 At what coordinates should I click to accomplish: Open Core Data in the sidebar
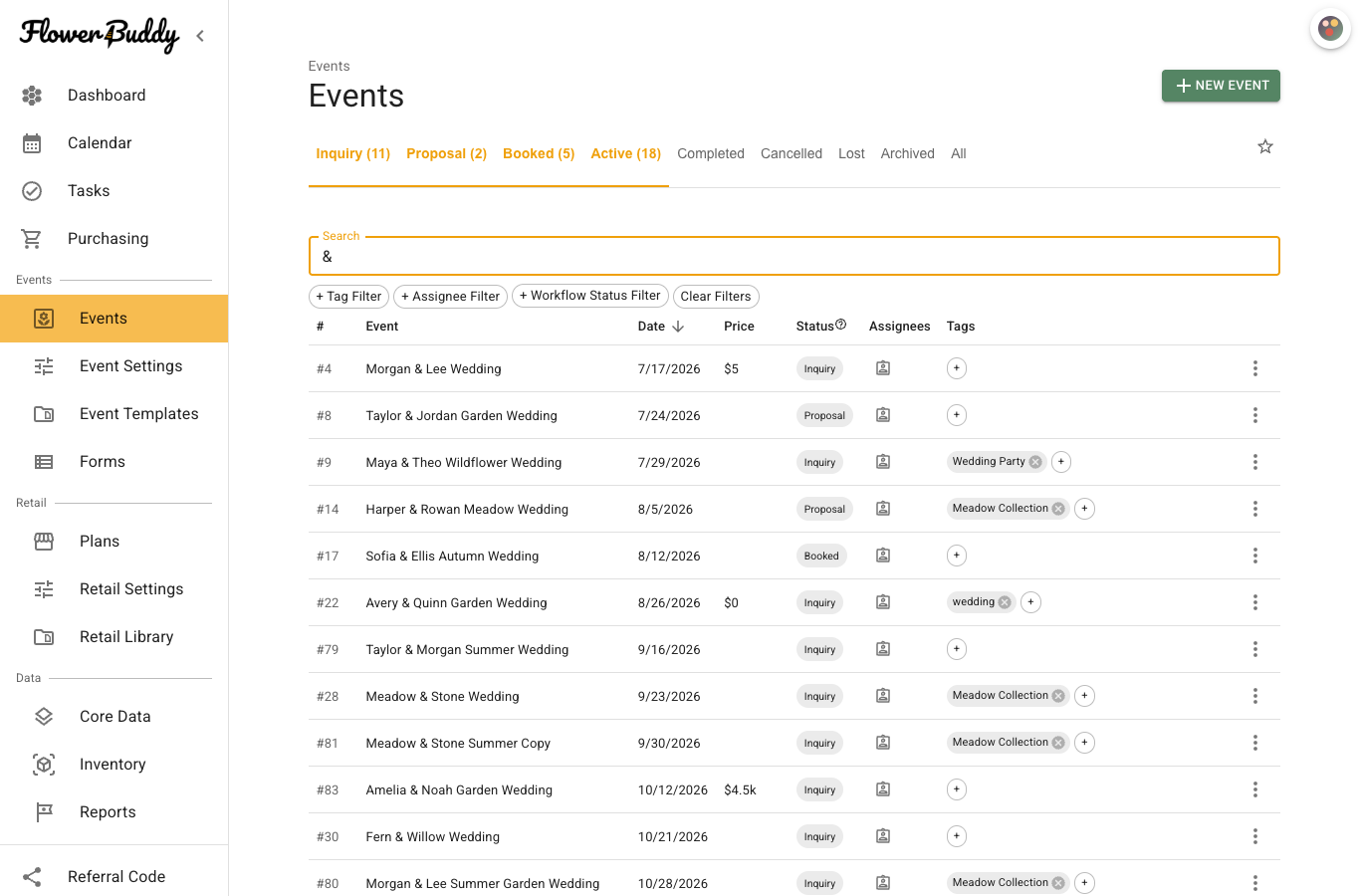tap(113, 717)
